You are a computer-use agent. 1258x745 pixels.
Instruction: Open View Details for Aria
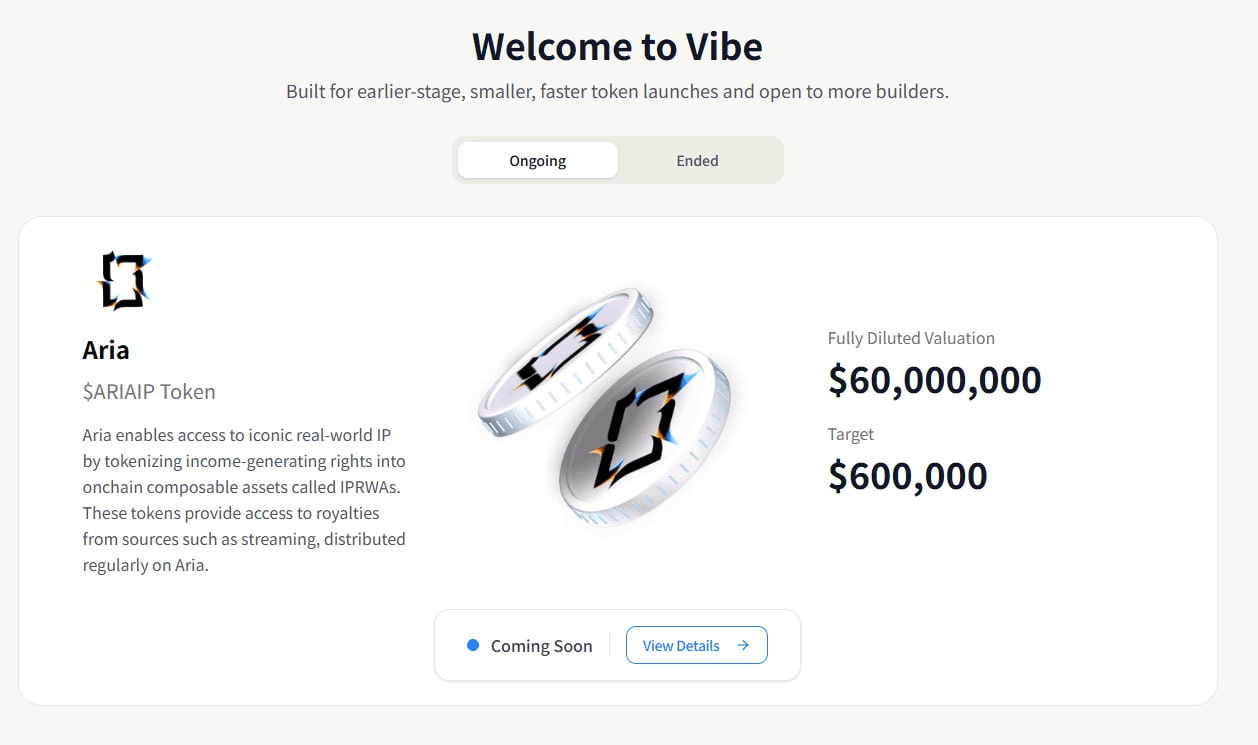click(696, 645)
